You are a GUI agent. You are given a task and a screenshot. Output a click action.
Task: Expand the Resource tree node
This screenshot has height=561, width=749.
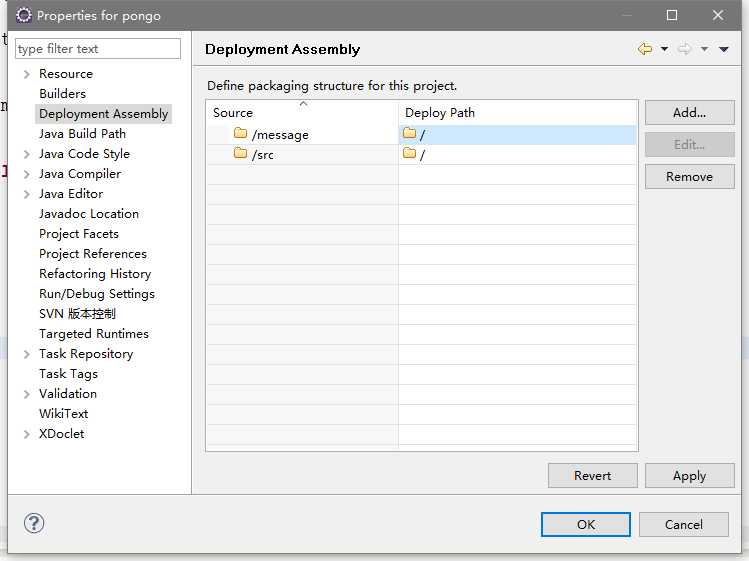[27, 74]
